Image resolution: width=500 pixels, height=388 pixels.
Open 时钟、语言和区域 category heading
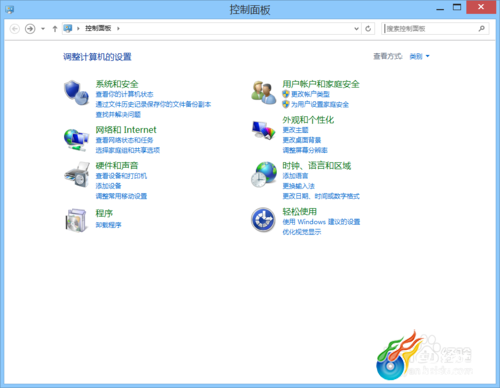tap(317, 165)
